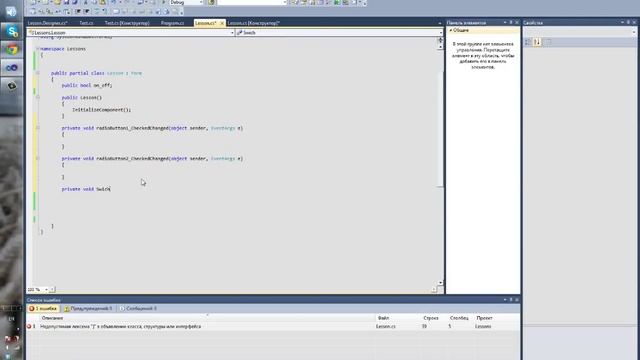Sort errors by Файл column
Viewport: 640px width, 360px height.
pyautogui.click(x=398, y=318)
